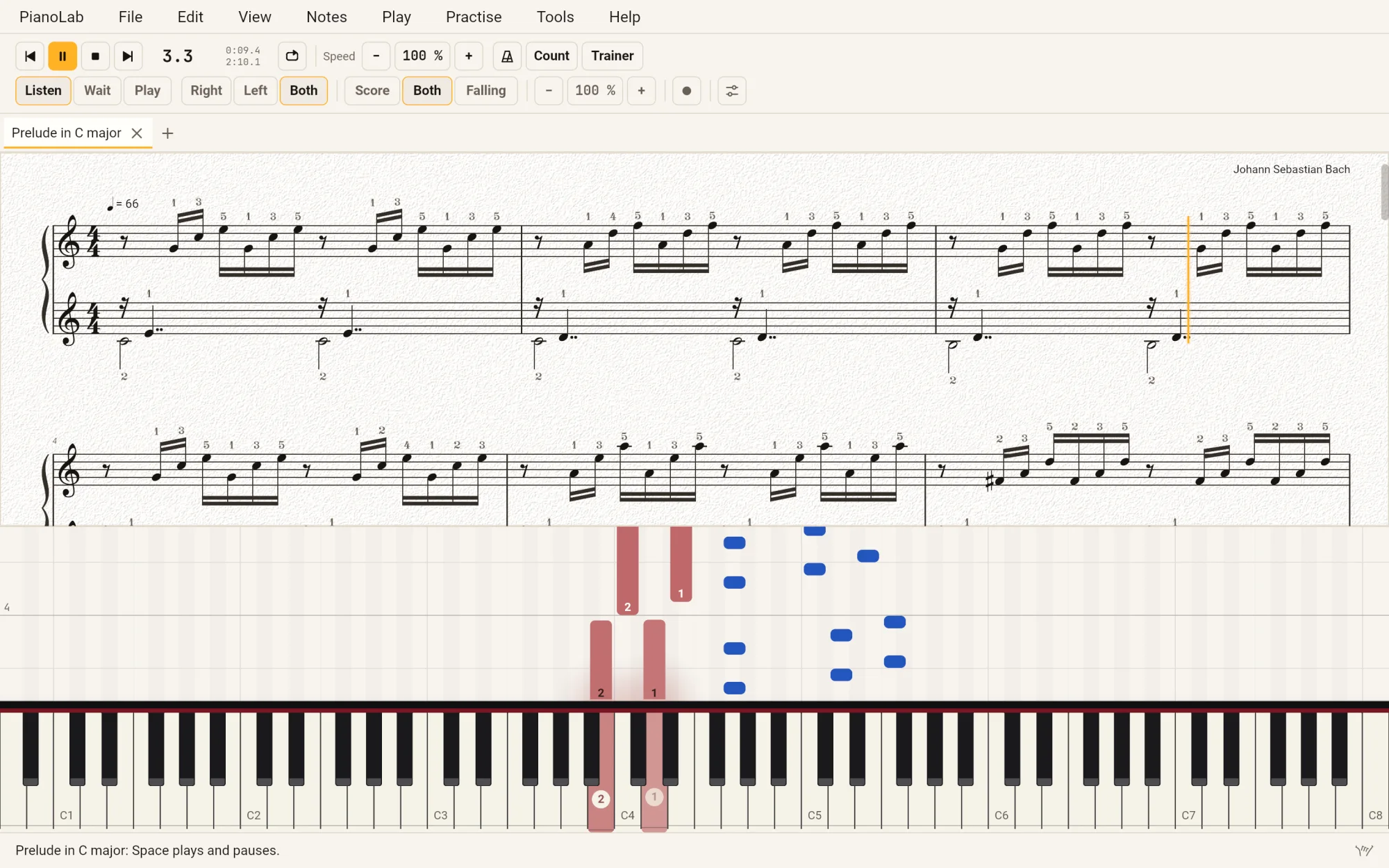
Task: Skip to the end of the piece
Action: tap(128, 56)
